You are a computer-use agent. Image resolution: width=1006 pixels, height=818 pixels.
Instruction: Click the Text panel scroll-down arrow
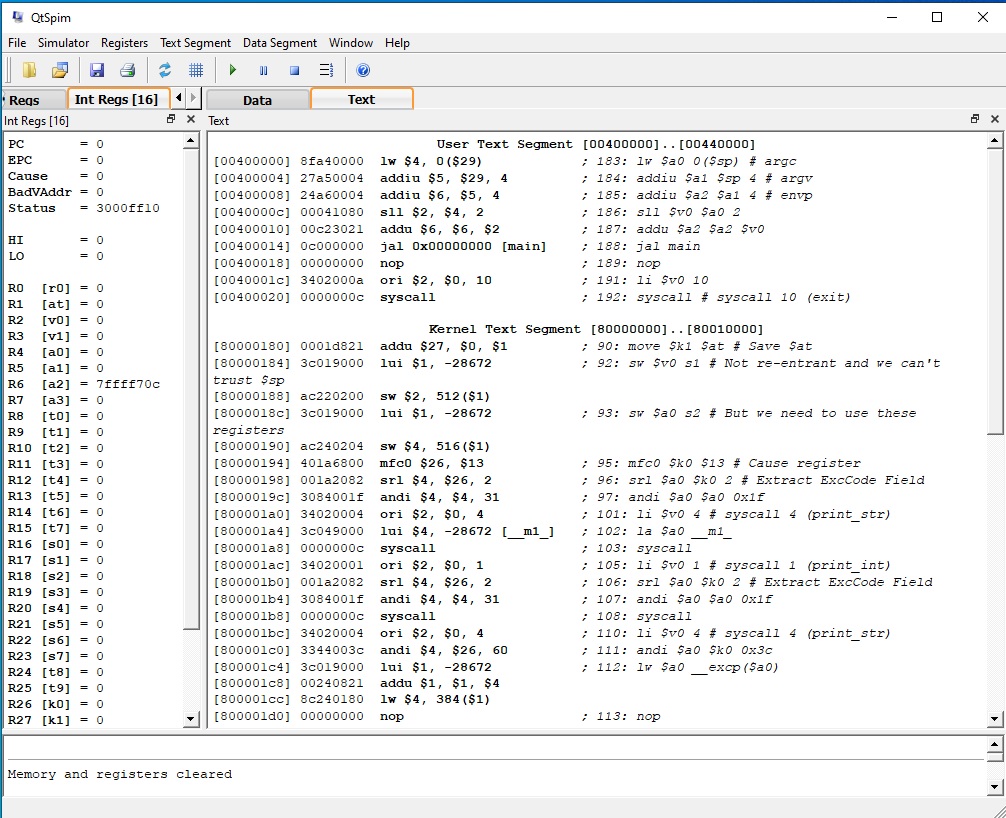click(x=994, y=719)
